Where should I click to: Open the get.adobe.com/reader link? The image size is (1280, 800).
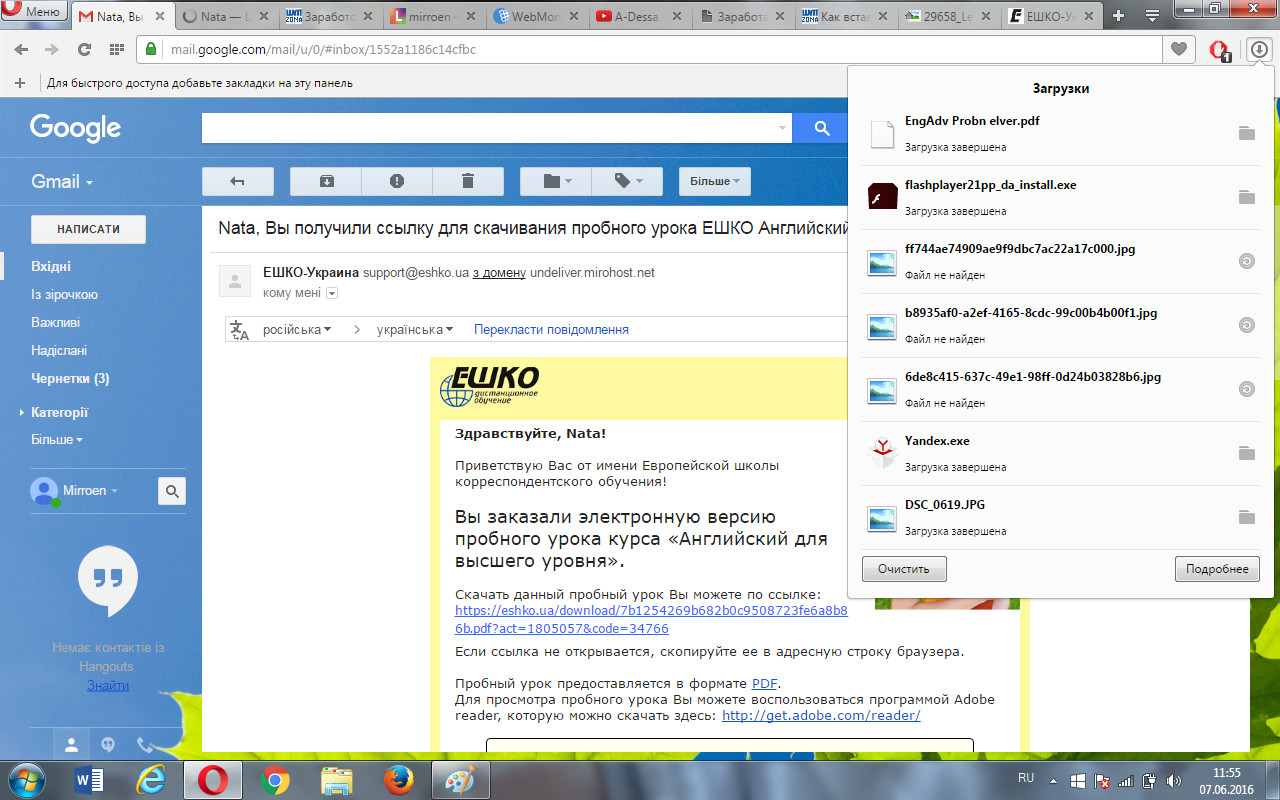coord(821,716)
